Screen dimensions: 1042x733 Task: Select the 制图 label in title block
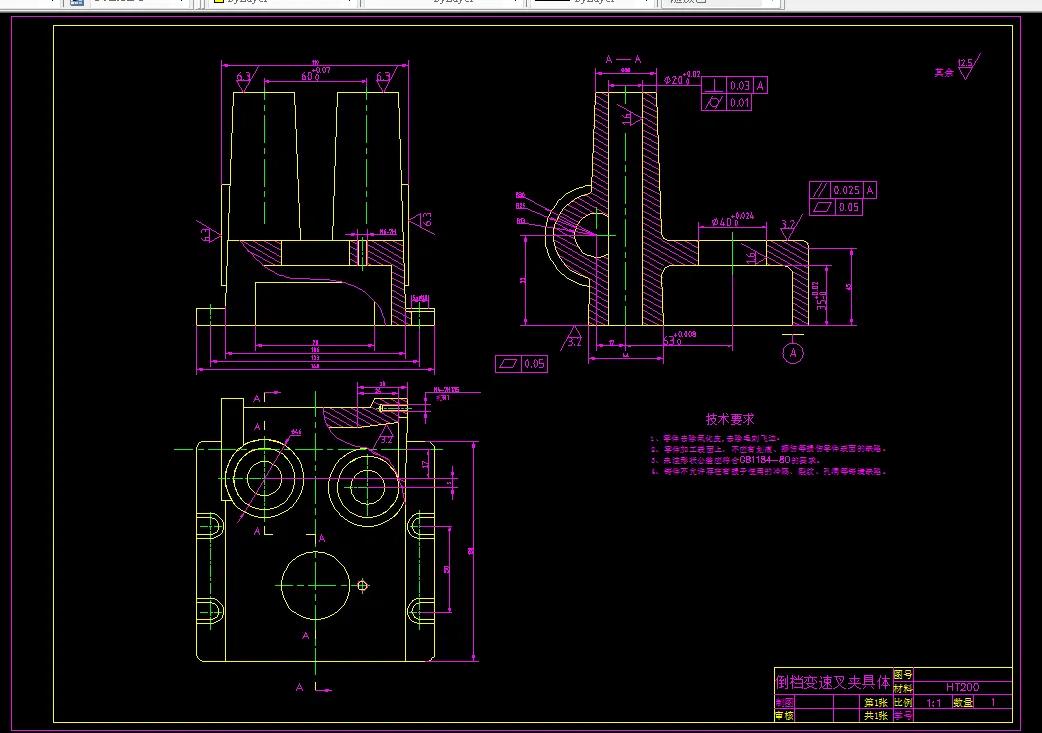784,702
